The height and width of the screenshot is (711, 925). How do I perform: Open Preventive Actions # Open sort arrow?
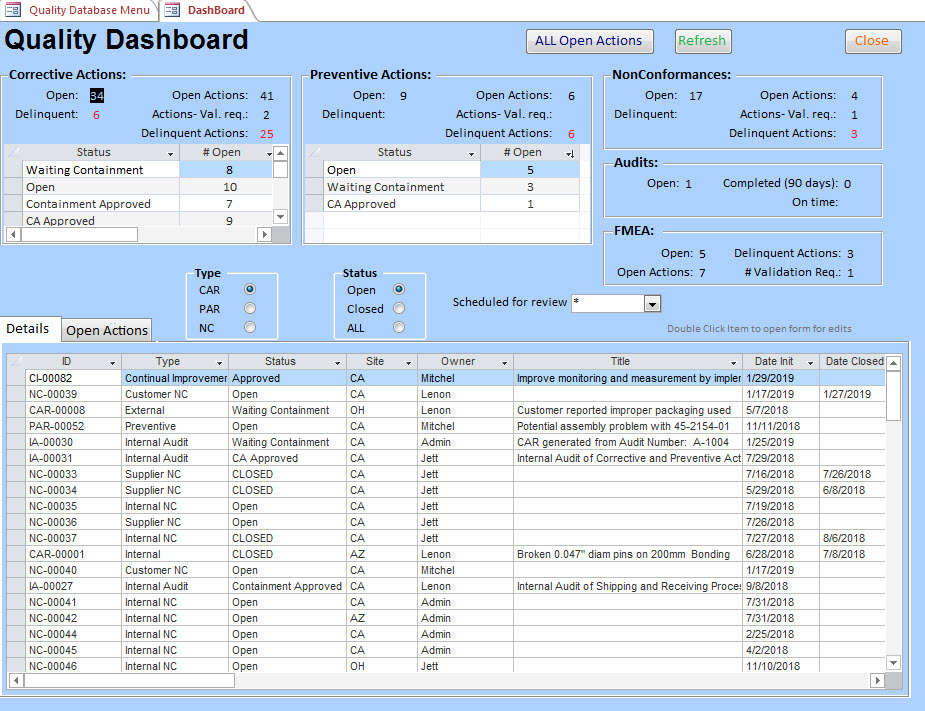point(570,153)
